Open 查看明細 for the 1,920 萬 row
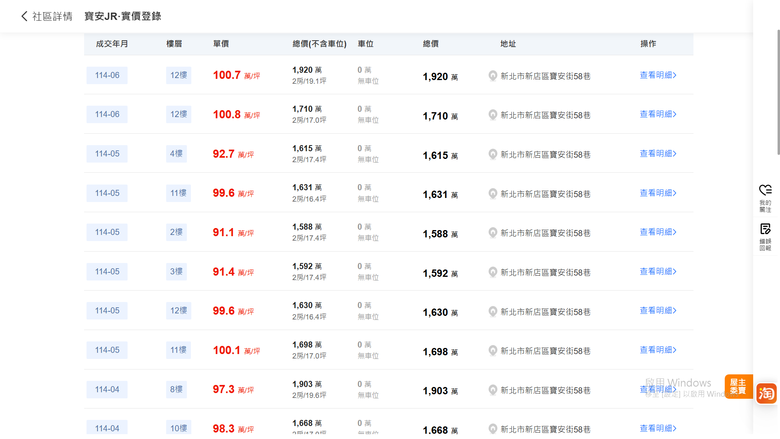Image resolution: width=780 pixels, height=439 pixels. [x=658, y=75]
